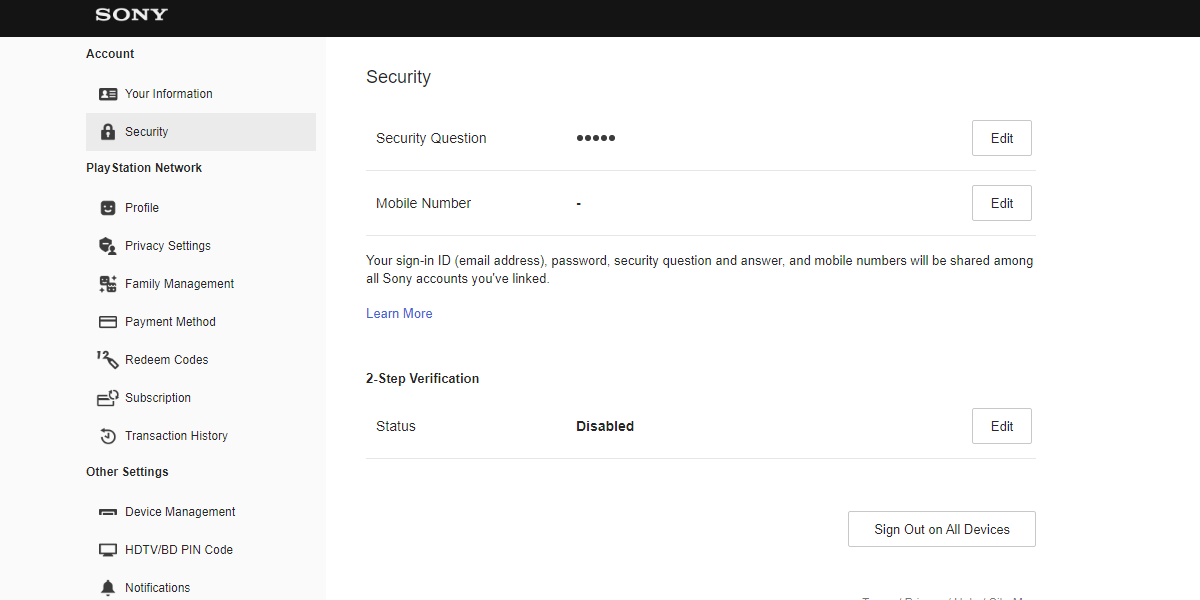Open Privacy Settings menu item

pyautogui.click(x=167, y=246)
